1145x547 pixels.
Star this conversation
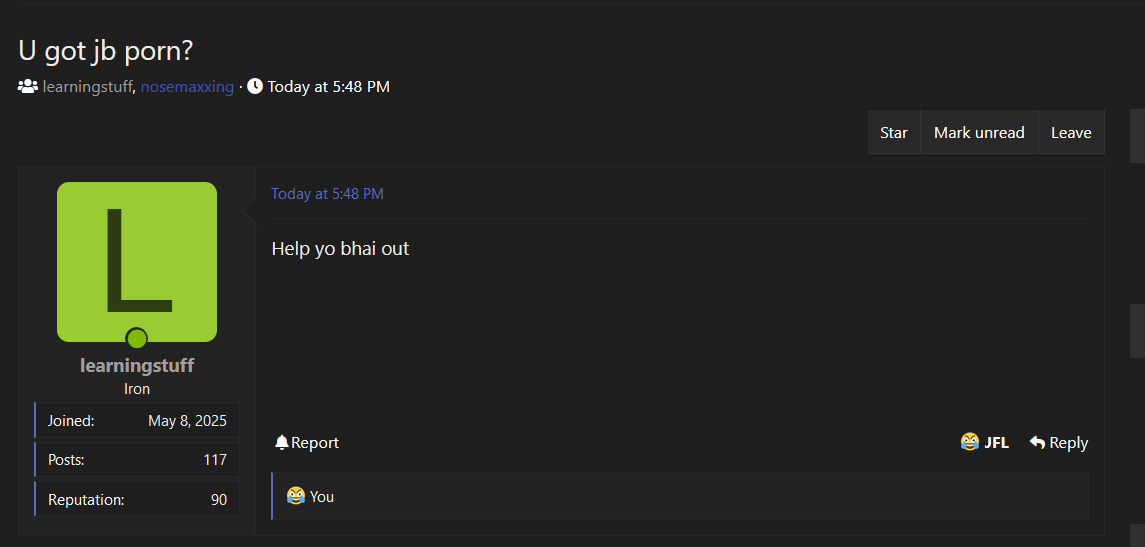pos(894,132)
